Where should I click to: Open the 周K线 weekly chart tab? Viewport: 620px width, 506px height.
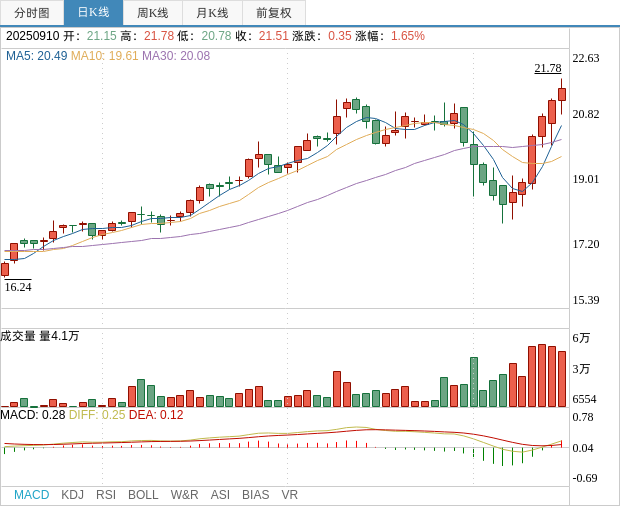click(153, 13)
